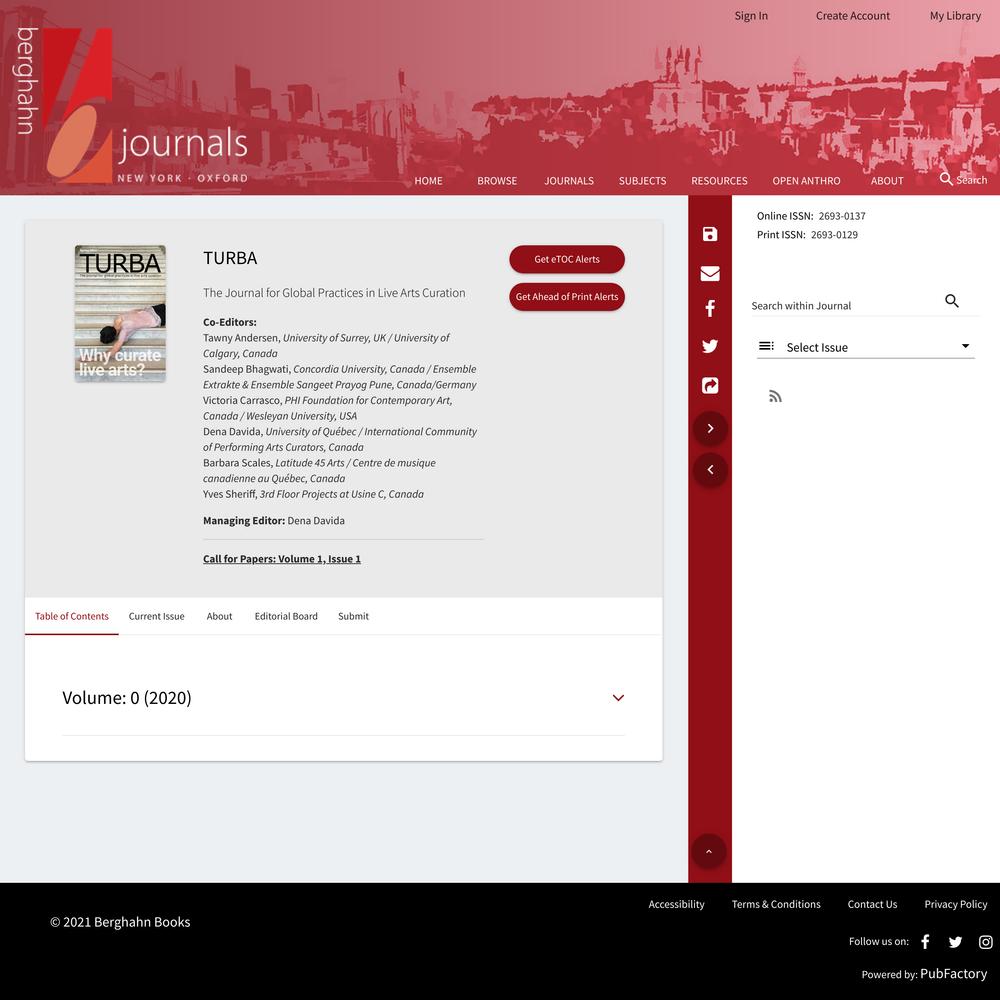Click PubFactory link in footer
Viewport: 1000px width, 1000px height.
tap(953, 974)
